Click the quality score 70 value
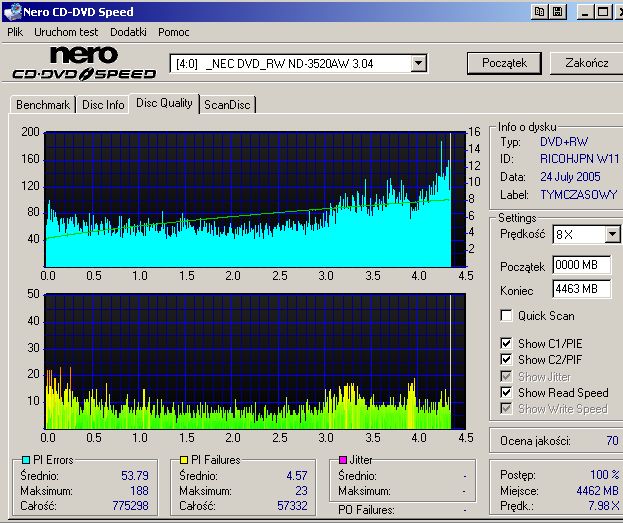 click(x=612, y=441)
